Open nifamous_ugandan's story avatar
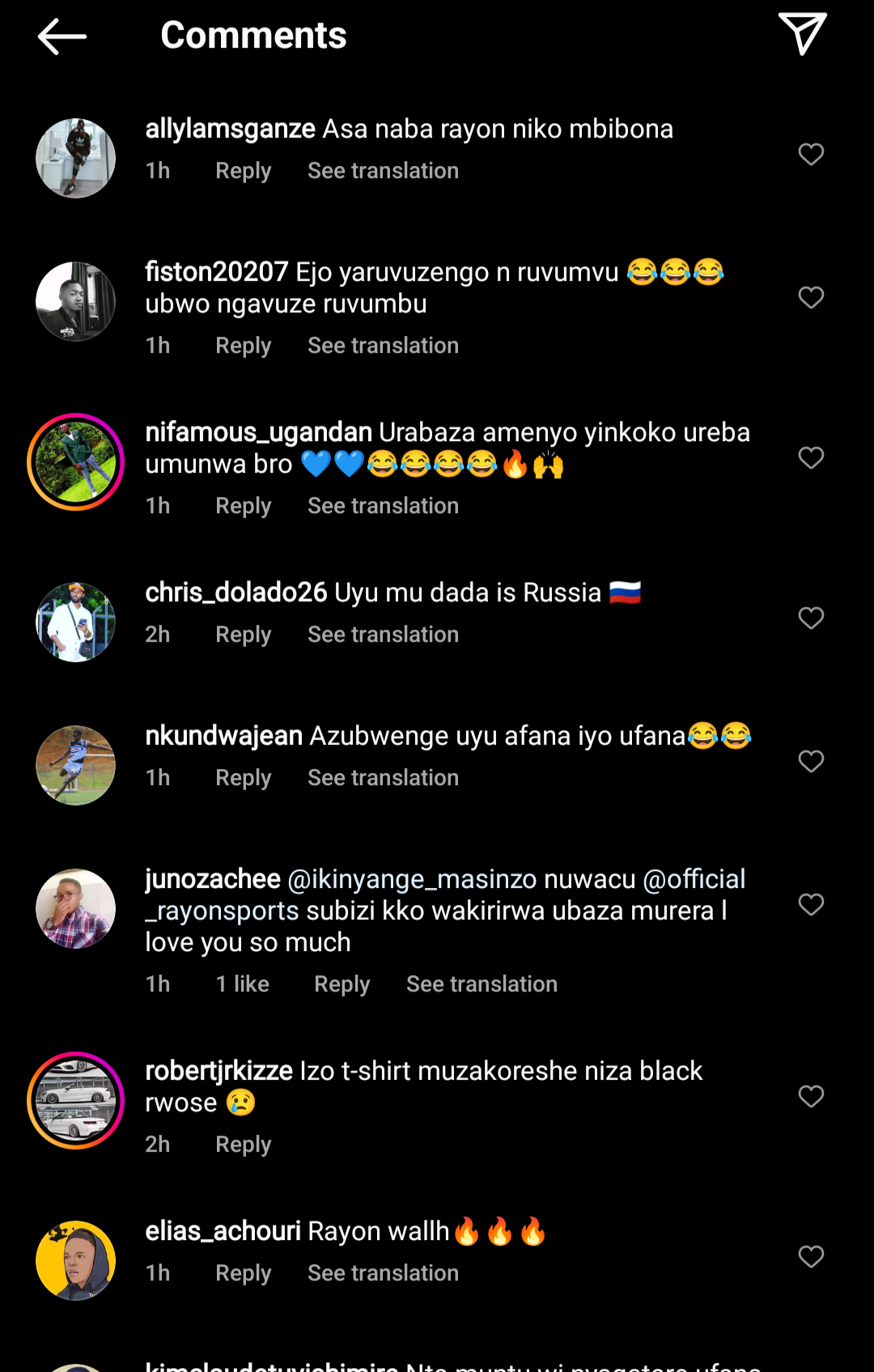Image resolution: width=874 pixels, height=1372 pixels. pos(75,462)
